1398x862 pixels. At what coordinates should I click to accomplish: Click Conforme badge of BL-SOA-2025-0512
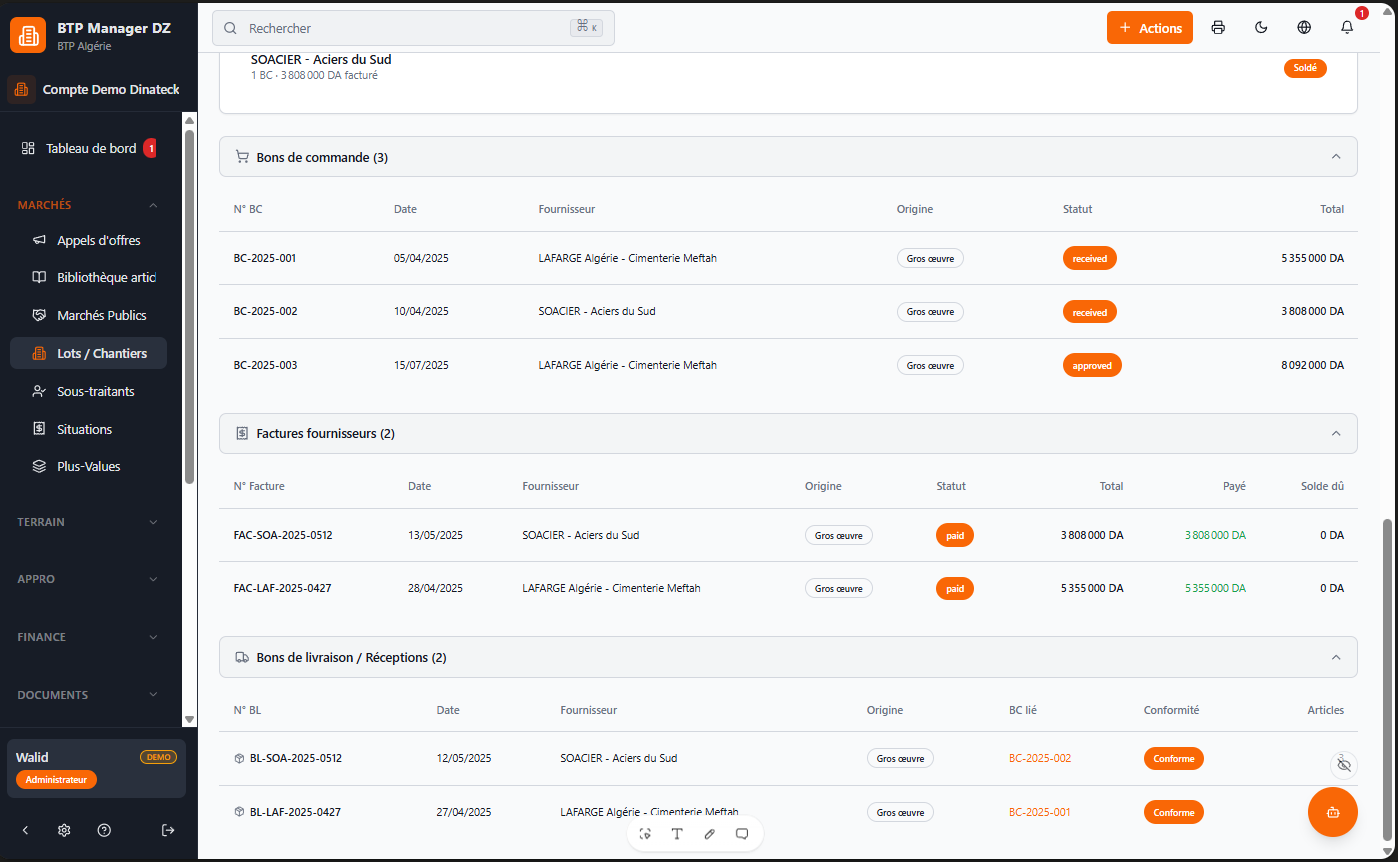[x=1174, y=758]
